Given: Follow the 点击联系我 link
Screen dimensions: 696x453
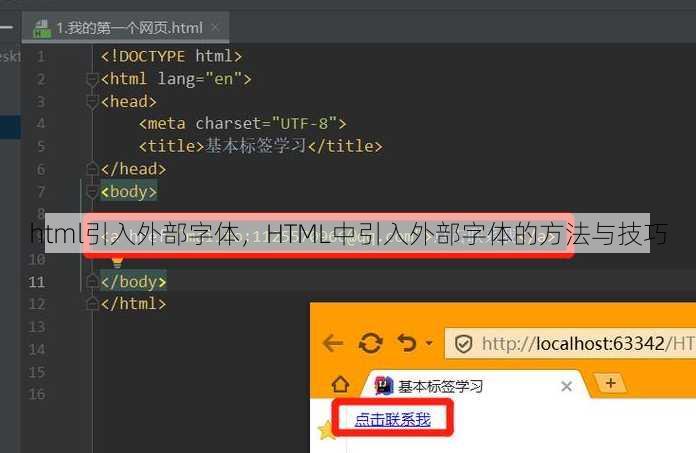Looking at the screenshot, I should point(393,419).
